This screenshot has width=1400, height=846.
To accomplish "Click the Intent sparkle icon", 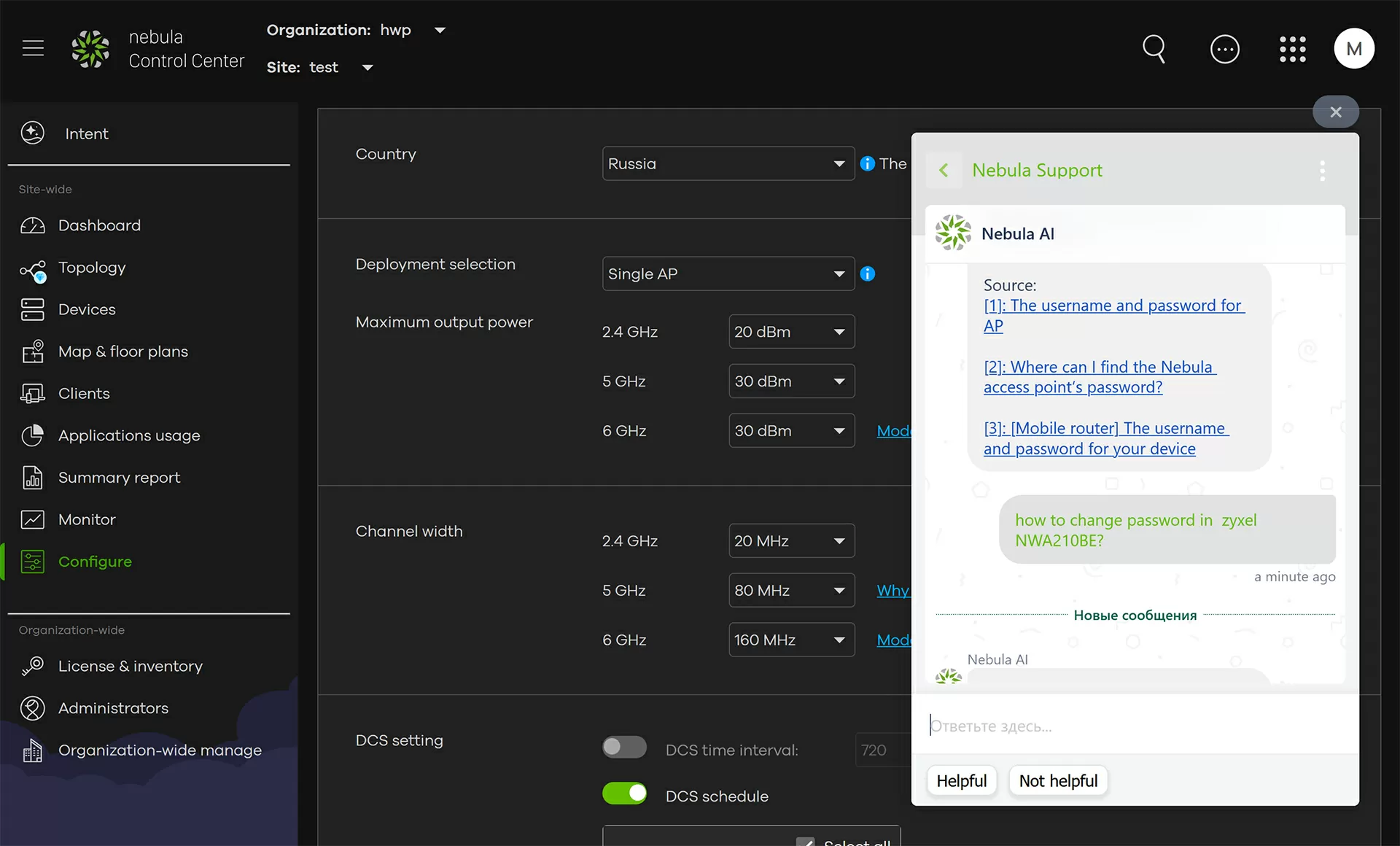I will point(33,133).
